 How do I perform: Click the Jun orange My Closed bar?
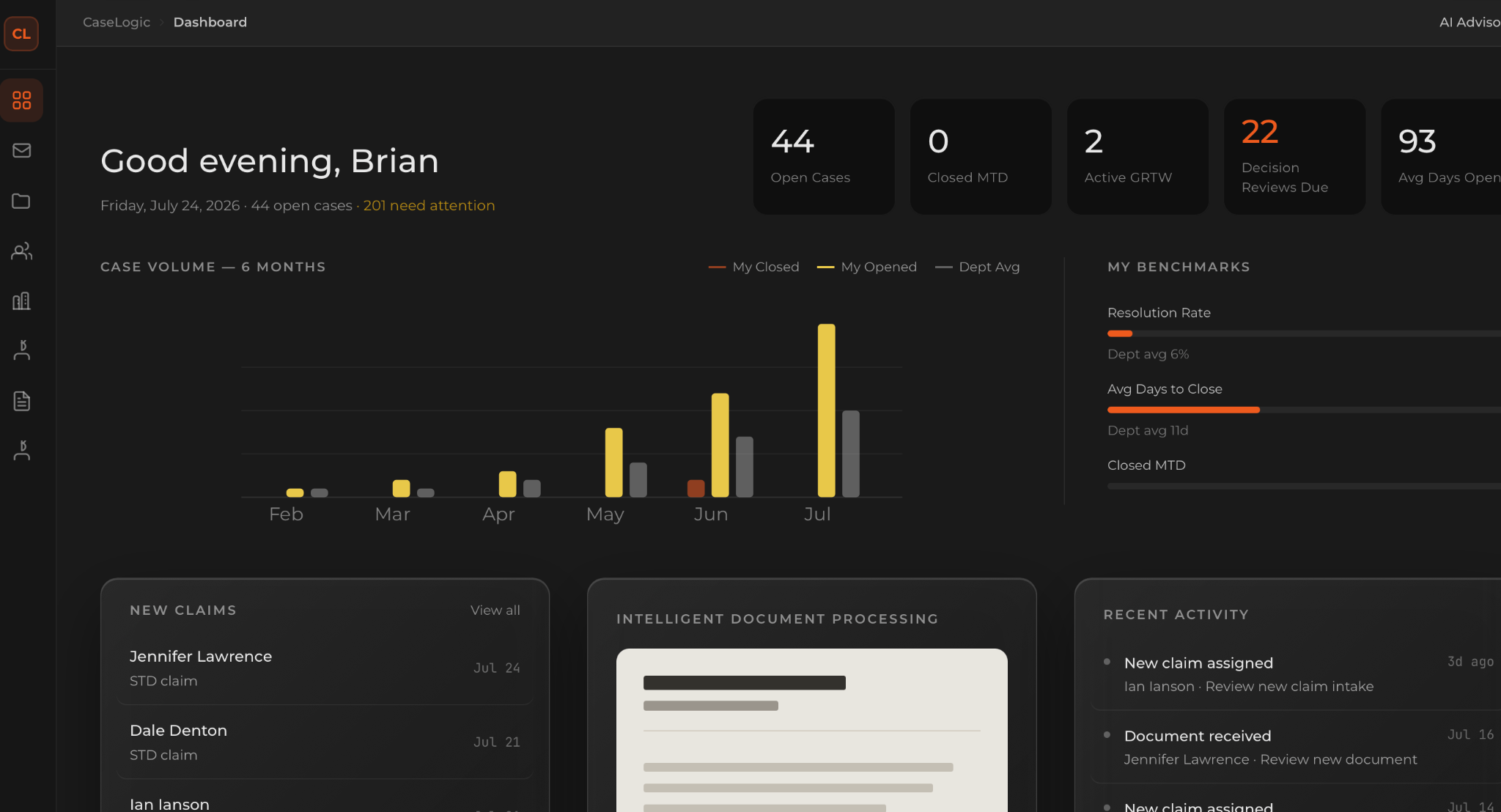[696, 488]
